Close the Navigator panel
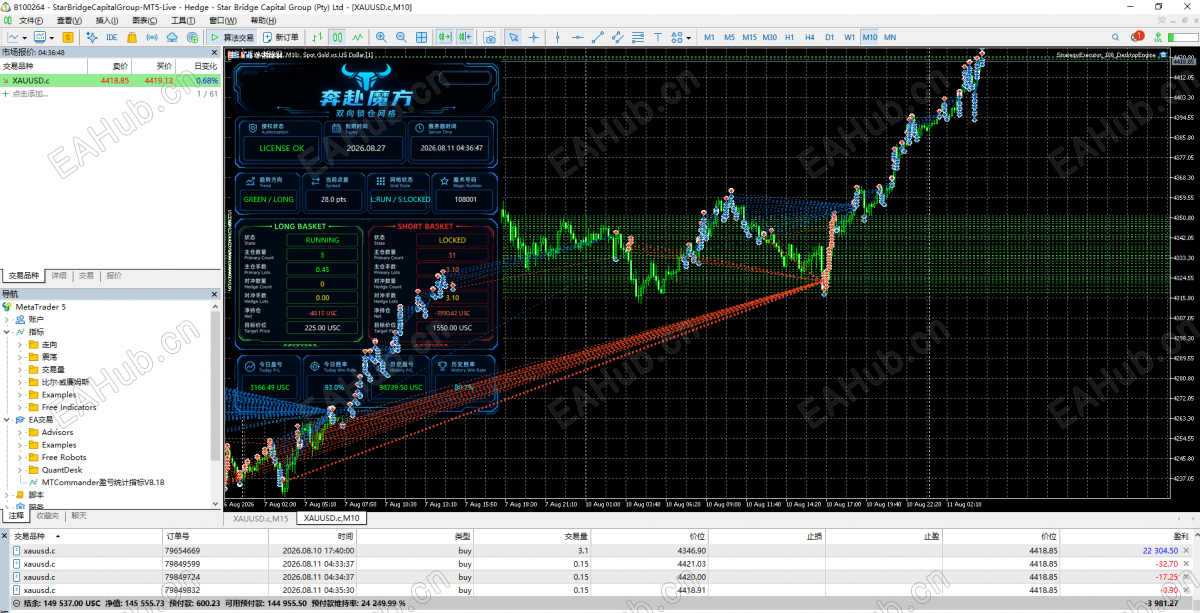 coord(214,293)
